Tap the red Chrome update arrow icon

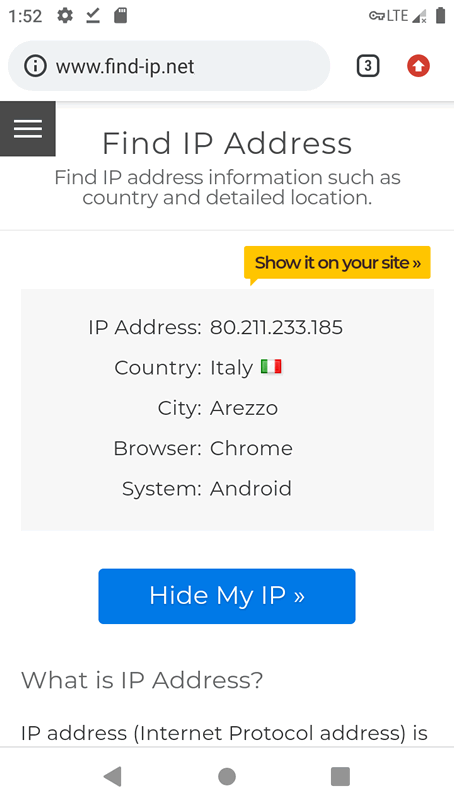418,66
